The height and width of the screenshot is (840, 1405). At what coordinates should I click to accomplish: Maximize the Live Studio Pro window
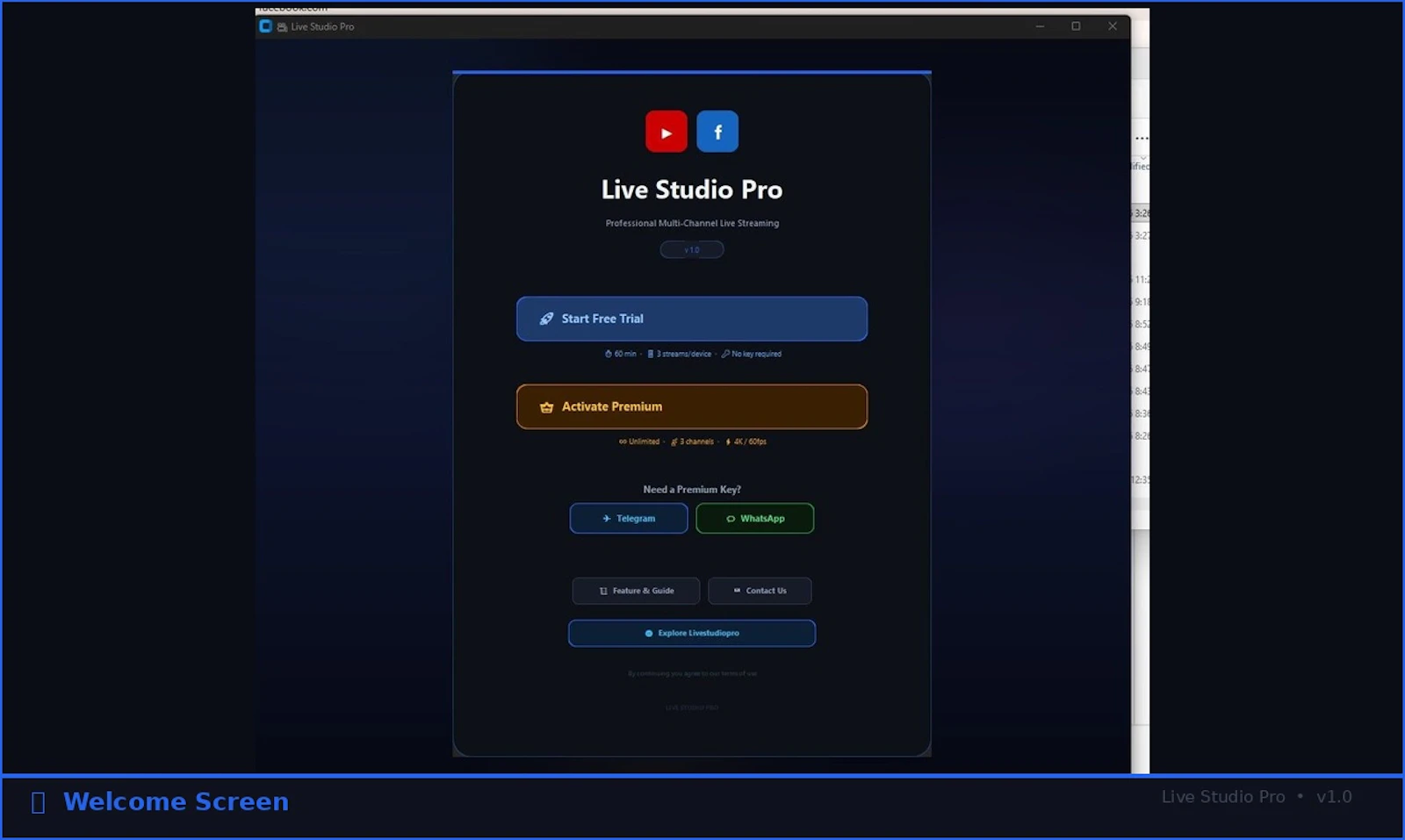tap(1076, 26)
